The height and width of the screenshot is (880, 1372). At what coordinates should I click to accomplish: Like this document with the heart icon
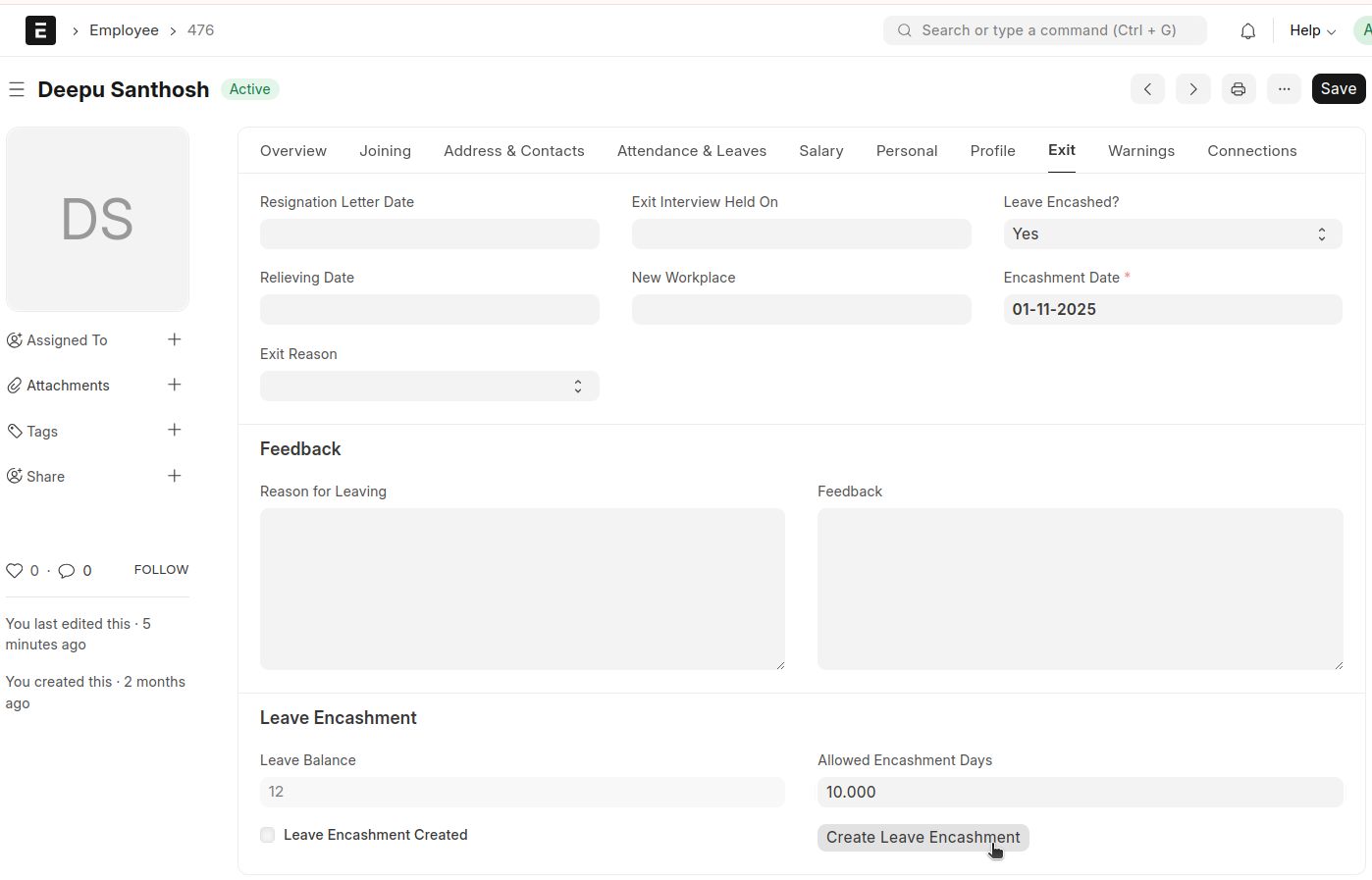pyautogui.click(x=15, y=571)
